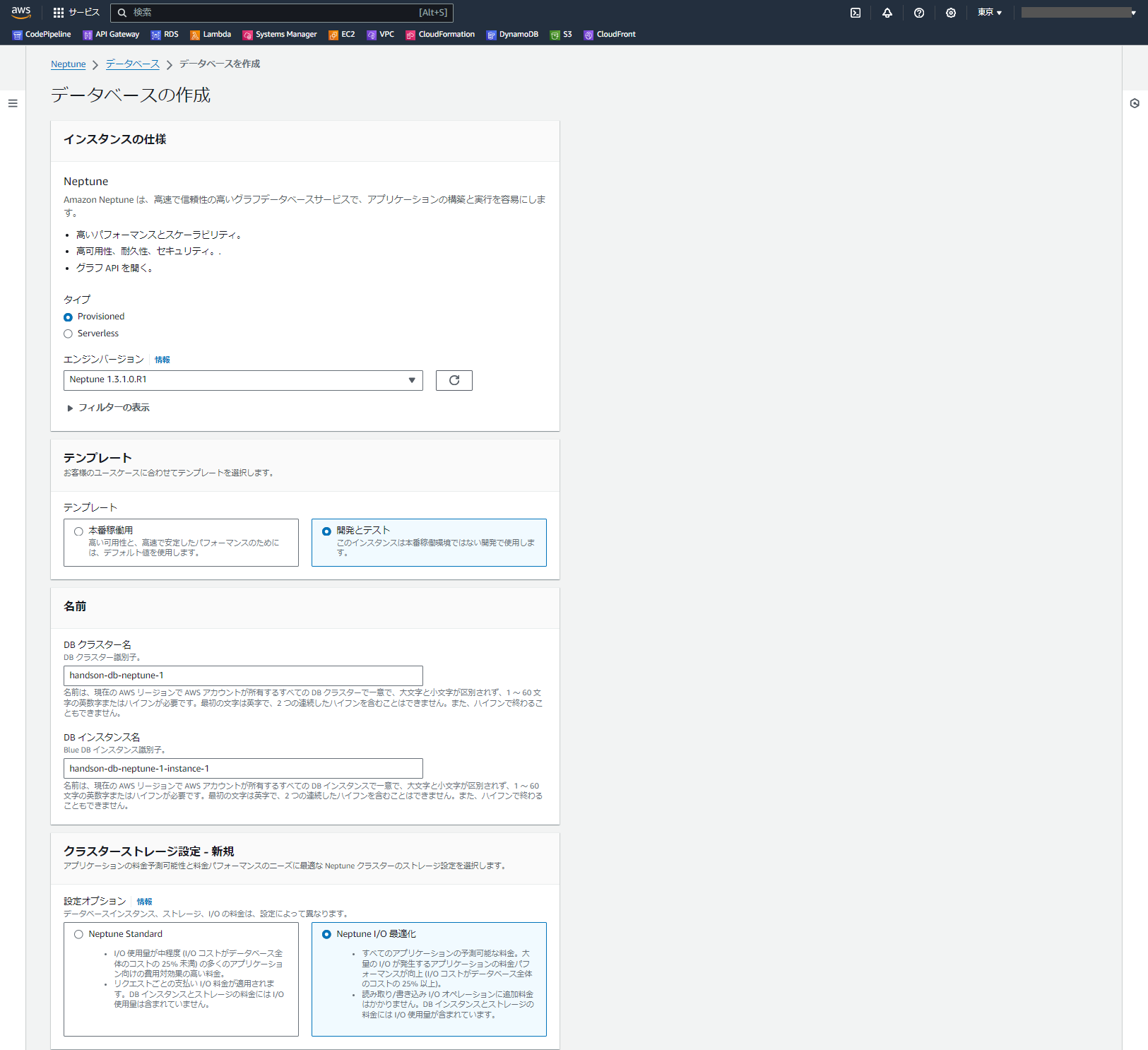Expand フィルターの表示
This screenshot has width=1148, height=1050.
point(108,408)
